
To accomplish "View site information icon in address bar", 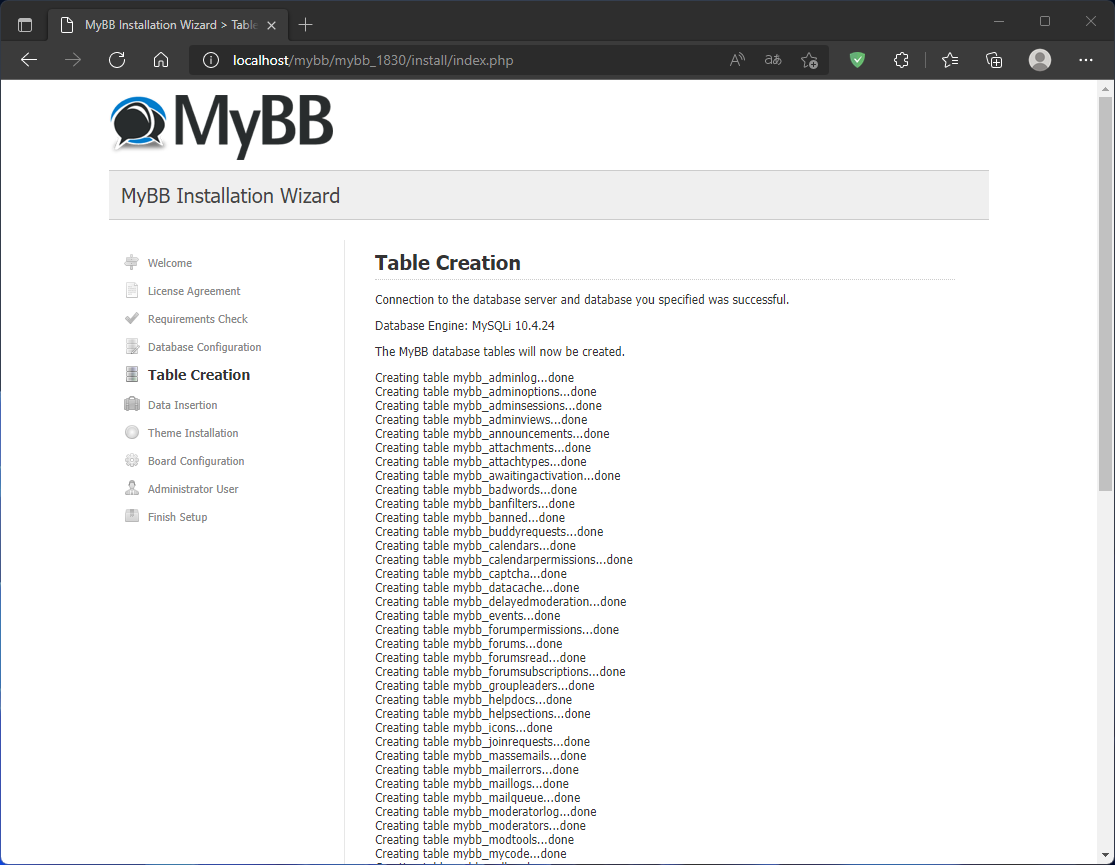I will click(x=210, y=60).
